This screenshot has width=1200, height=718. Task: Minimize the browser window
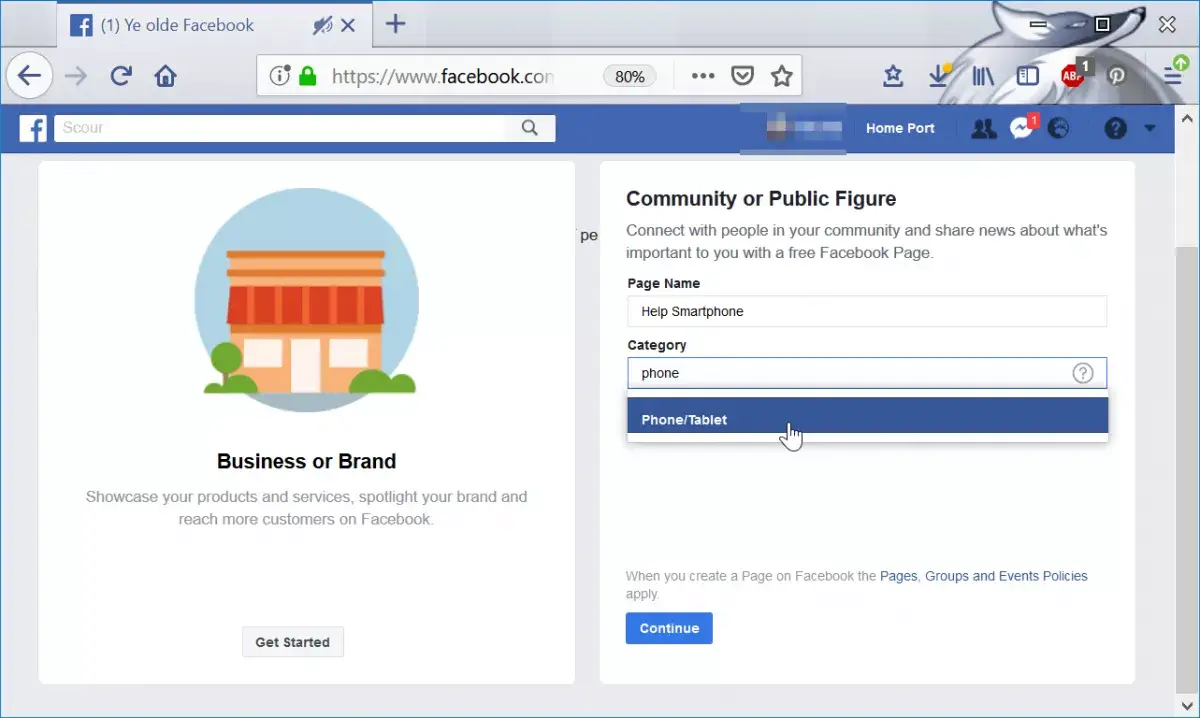tap(1039, 24)
